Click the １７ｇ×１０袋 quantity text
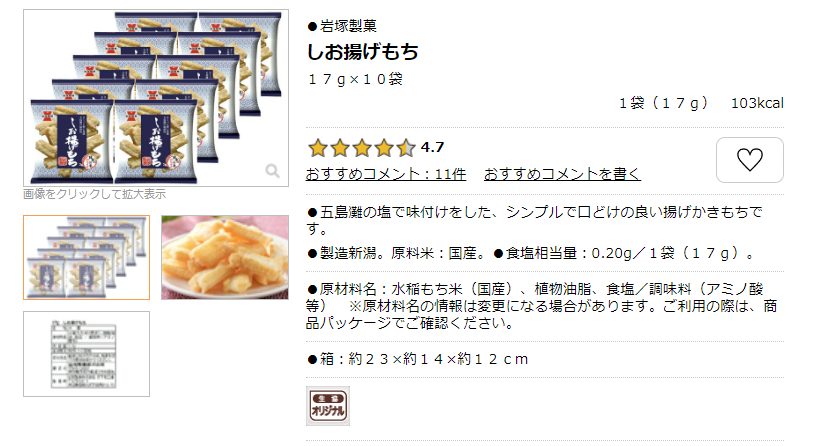 point(355,80)
